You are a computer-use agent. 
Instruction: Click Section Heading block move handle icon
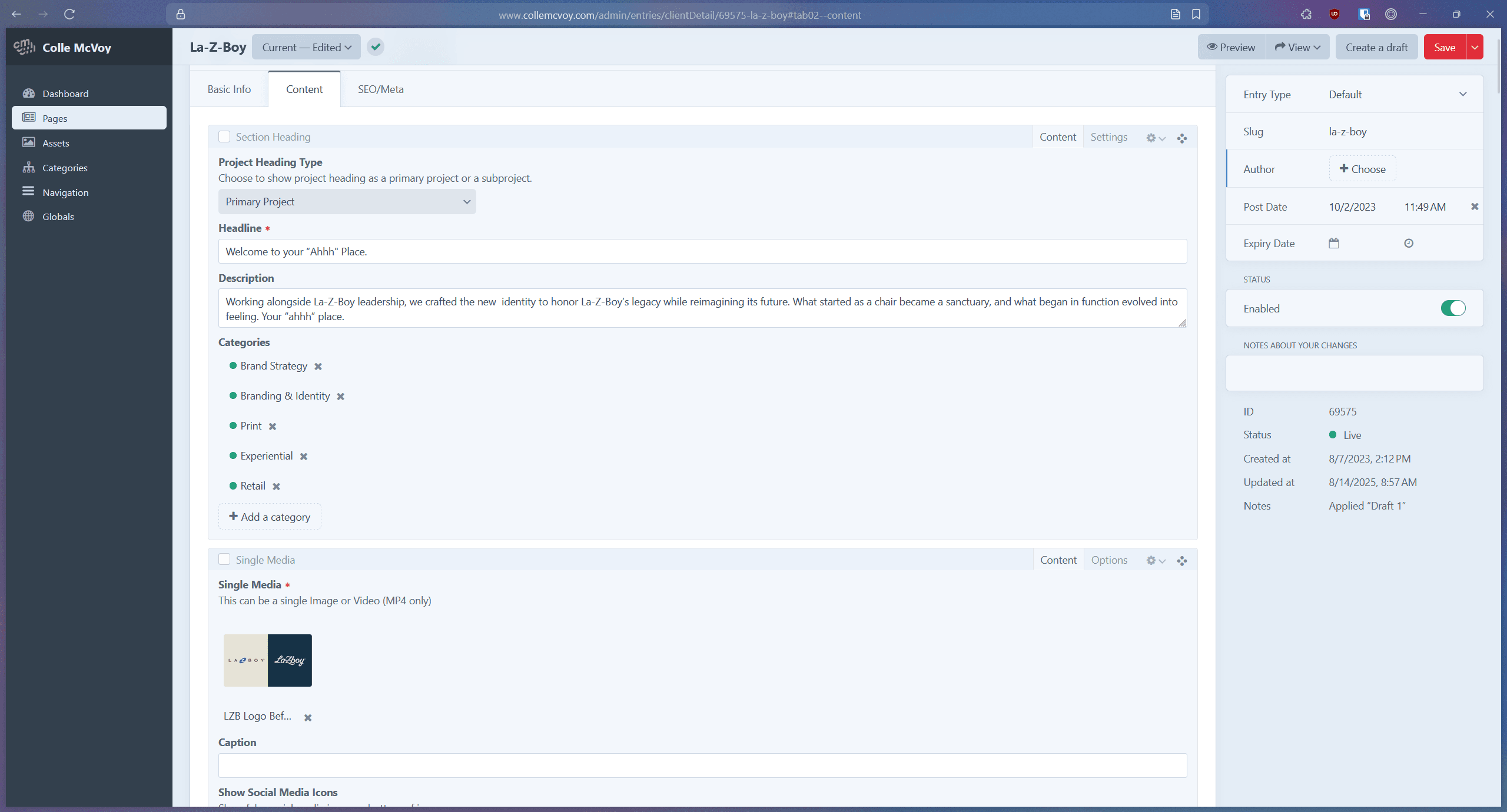point(1181,138)
